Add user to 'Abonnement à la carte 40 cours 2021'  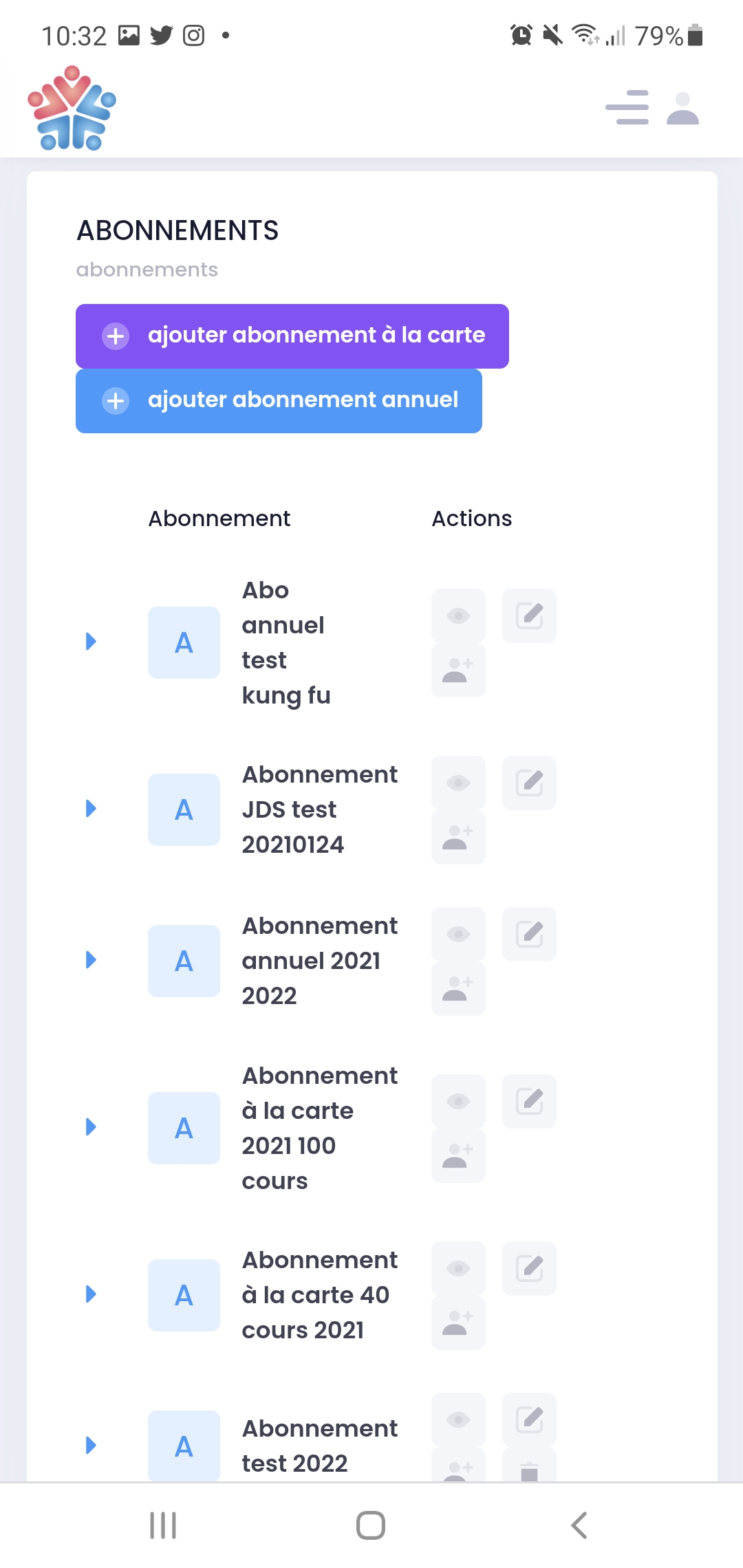tap(458, 1323)
